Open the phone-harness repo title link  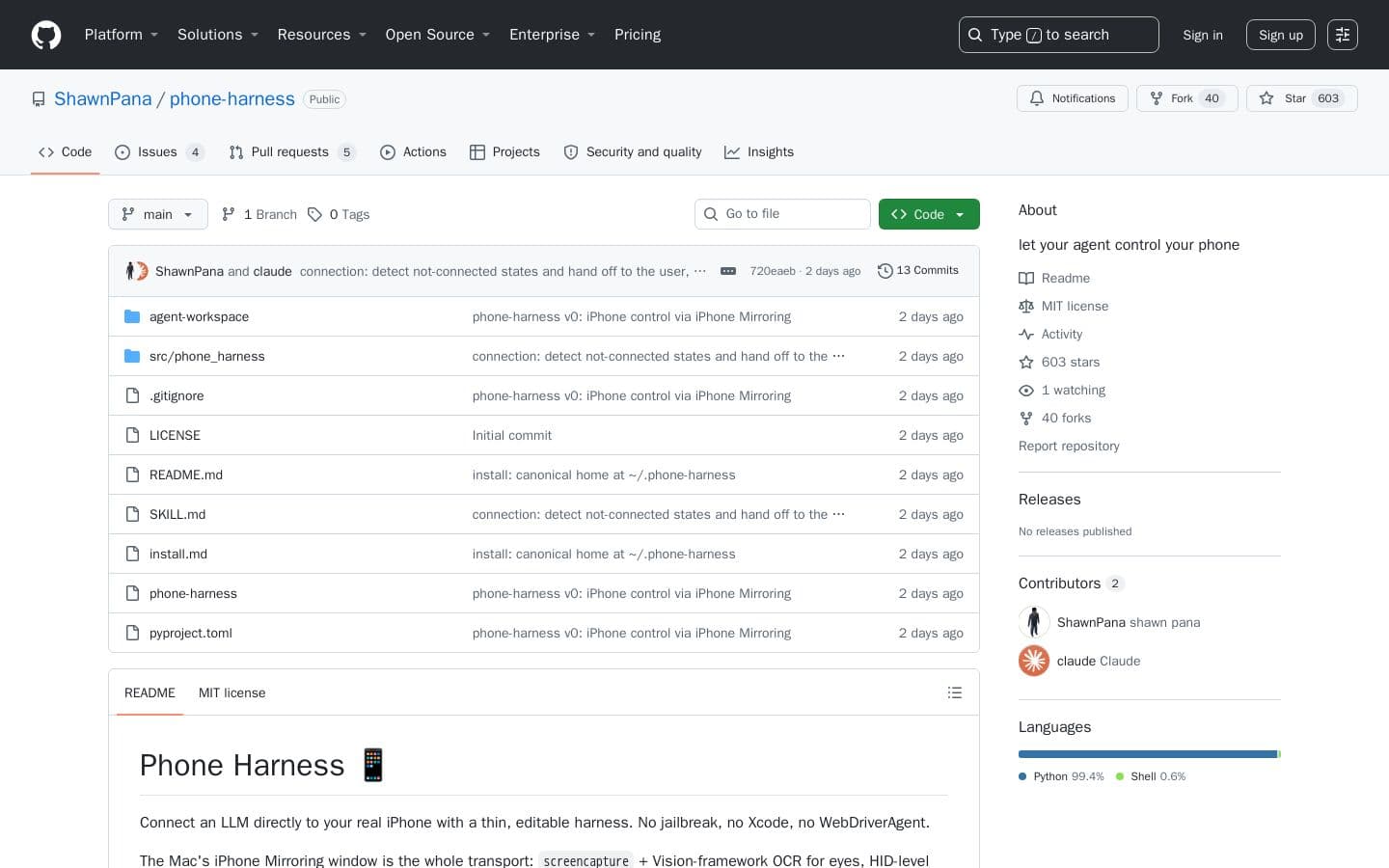click(x=232, y=98)
